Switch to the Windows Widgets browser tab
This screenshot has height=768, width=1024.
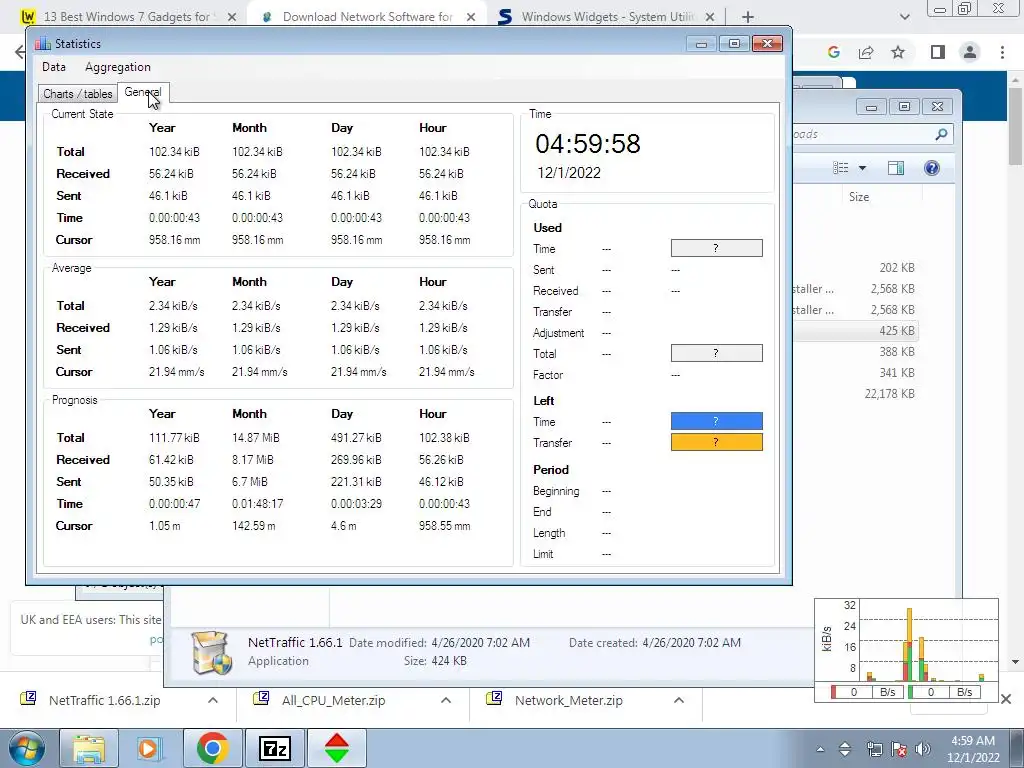pyautogui.click(x=607, y=17)
